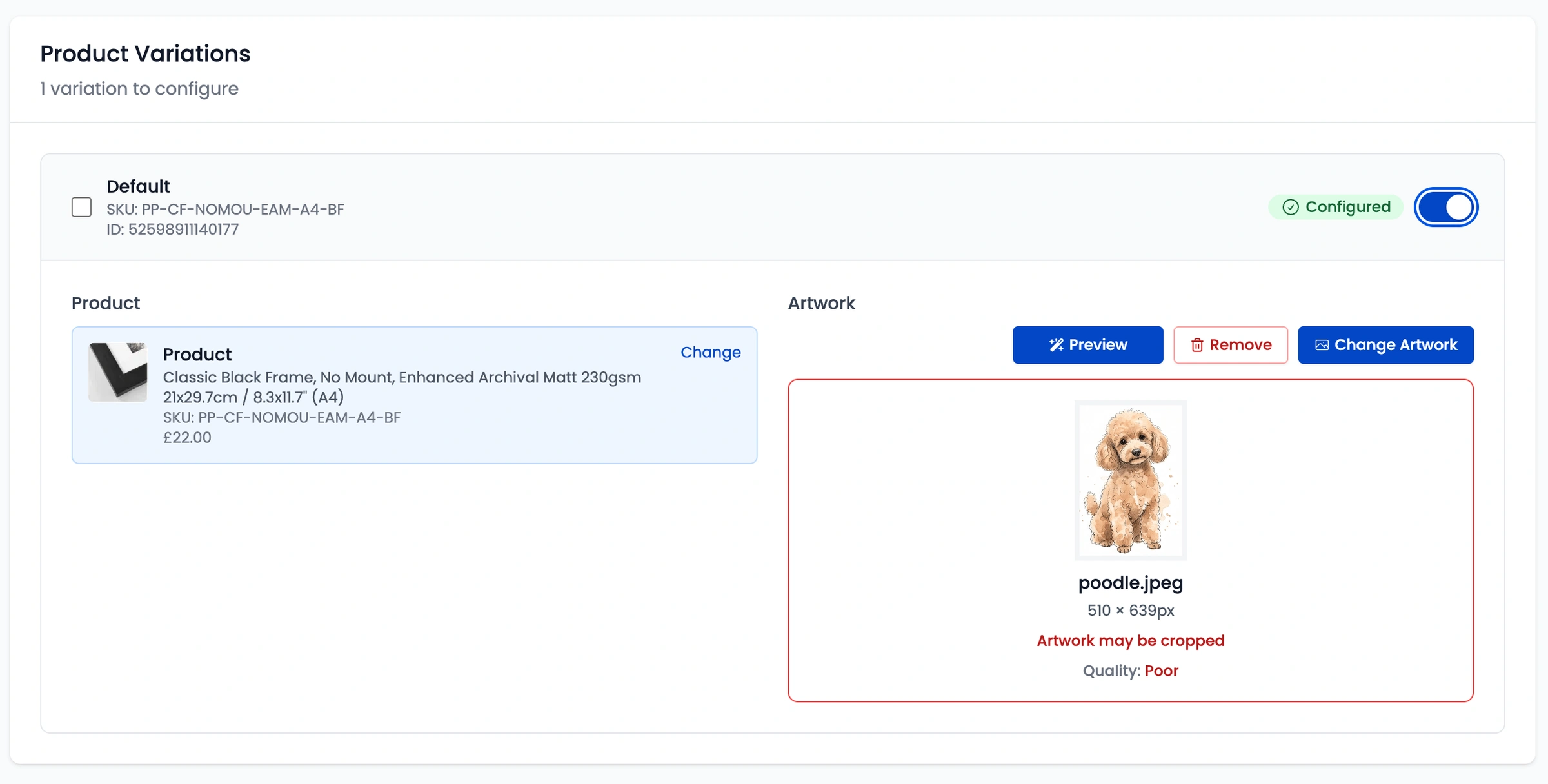The height and width of the screenshot is (784, 1548).
Task: Open the artwork Preview
Action: coord(1087,345)
